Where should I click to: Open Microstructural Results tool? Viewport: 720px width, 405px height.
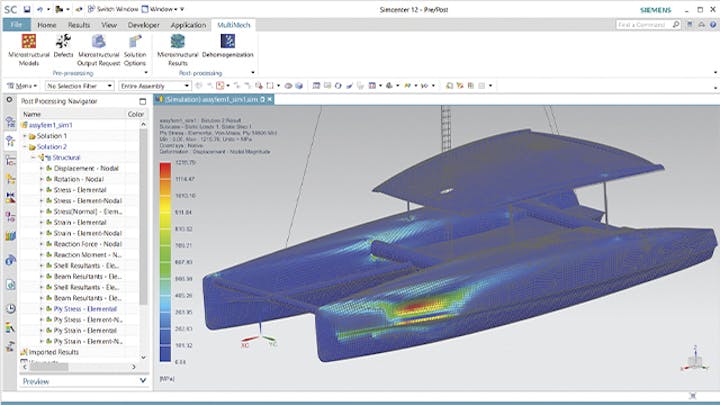[x=179, y=48]
